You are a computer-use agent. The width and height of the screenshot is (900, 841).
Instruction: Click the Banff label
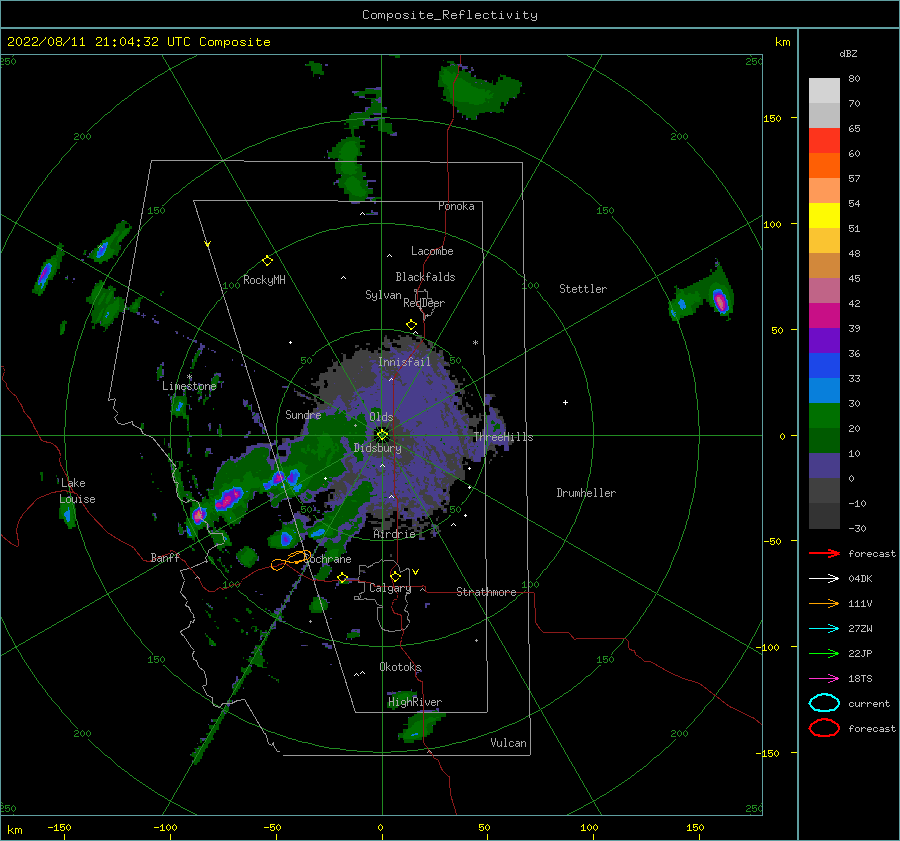click(165, 557)
